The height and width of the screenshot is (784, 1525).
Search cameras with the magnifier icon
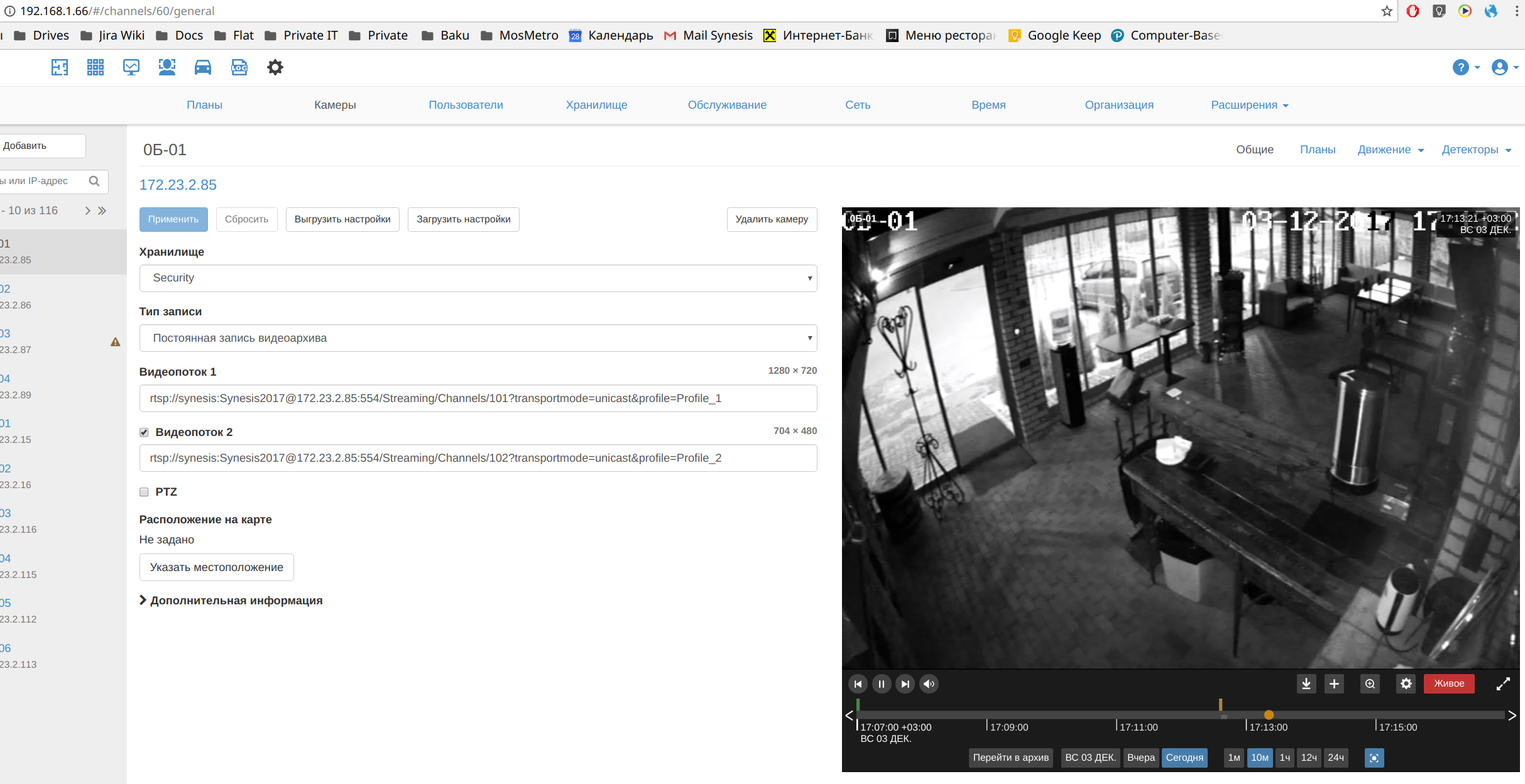pyautogui.click(x=94, y=181)
